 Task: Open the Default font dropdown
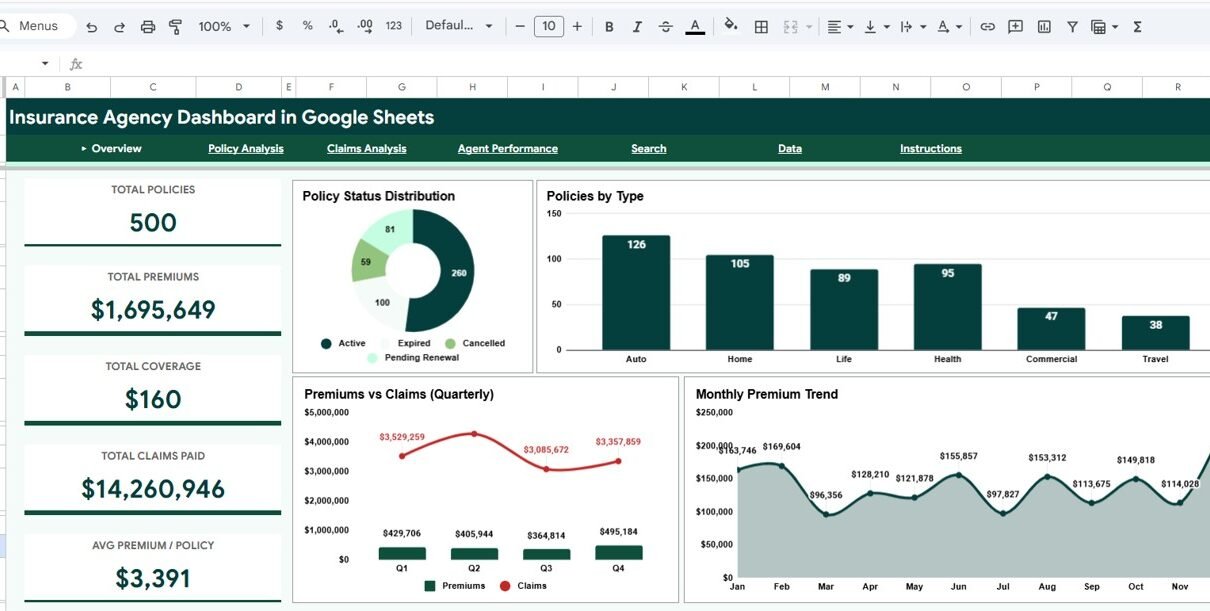tap(459, 26)
